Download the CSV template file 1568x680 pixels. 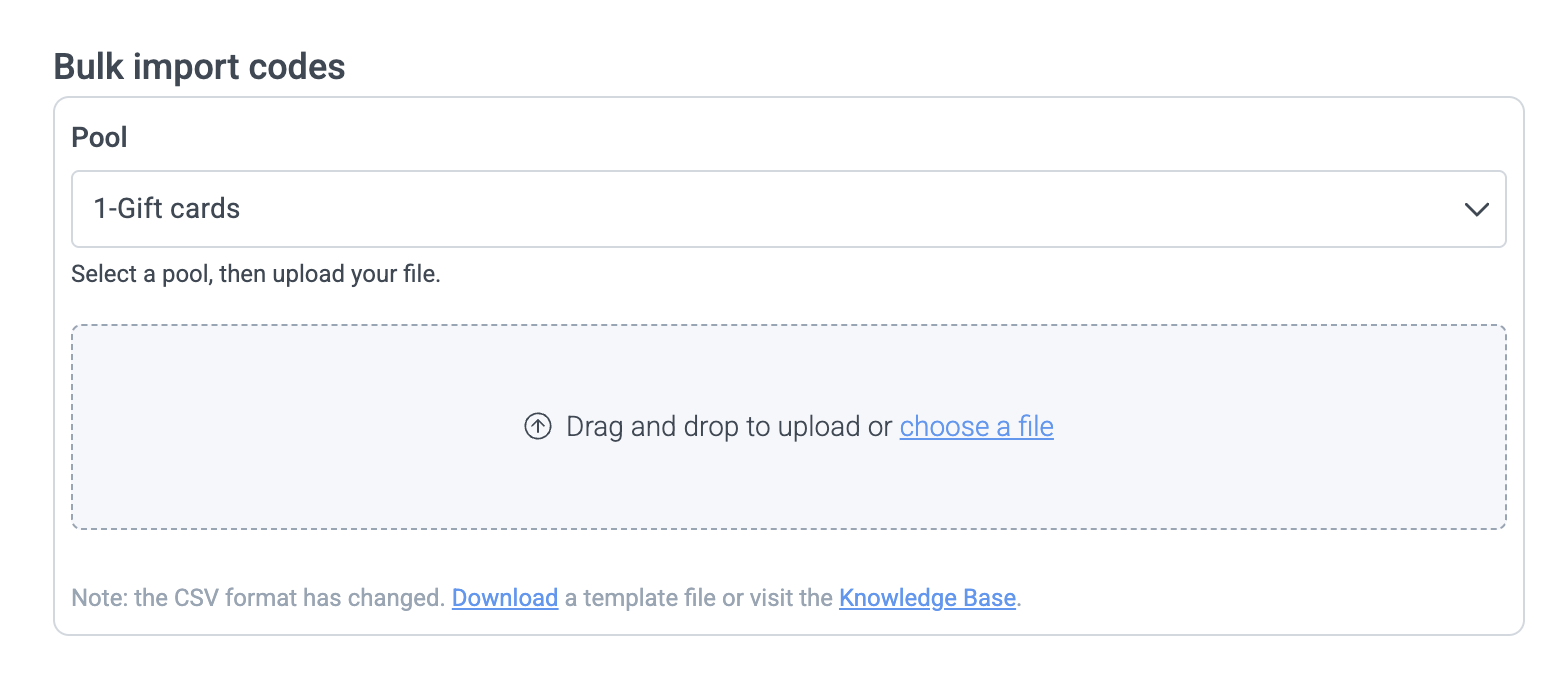click(x=504, y=598)
